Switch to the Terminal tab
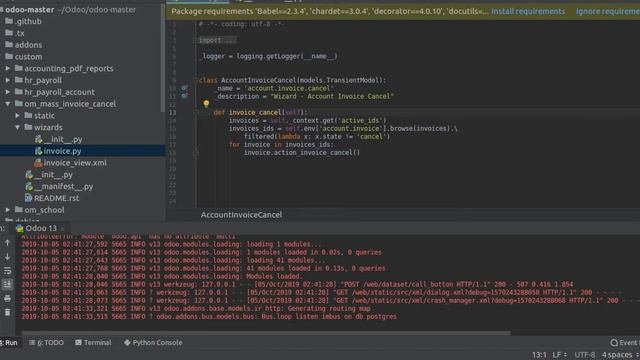The image size is (640, 360). coord(93,342)
